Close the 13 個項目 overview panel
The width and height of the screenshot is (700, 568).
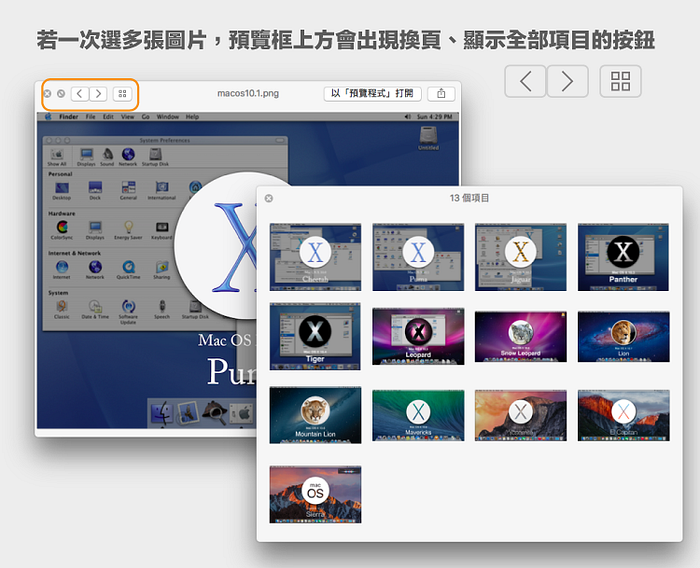pyautogui.click(x=269, y=198)
